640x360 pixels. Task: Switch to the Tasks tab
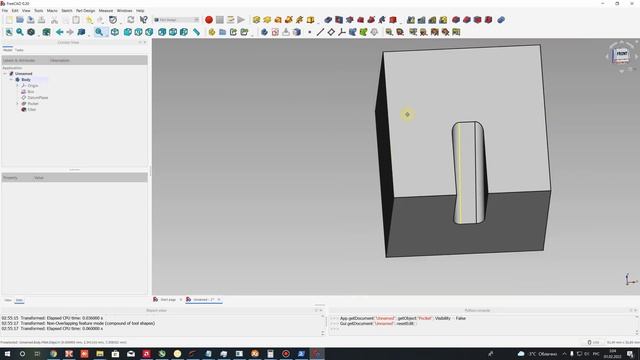coord(19,50)
